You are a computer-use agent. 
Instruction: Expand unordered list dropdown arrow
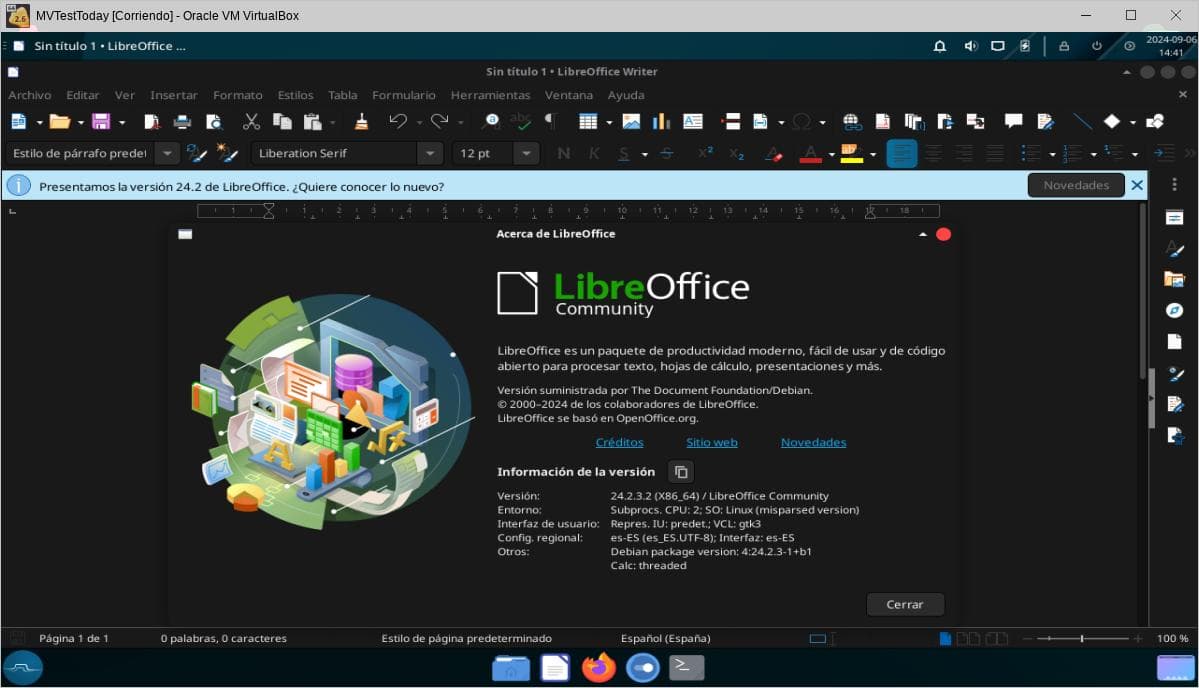click(1052, 154)
